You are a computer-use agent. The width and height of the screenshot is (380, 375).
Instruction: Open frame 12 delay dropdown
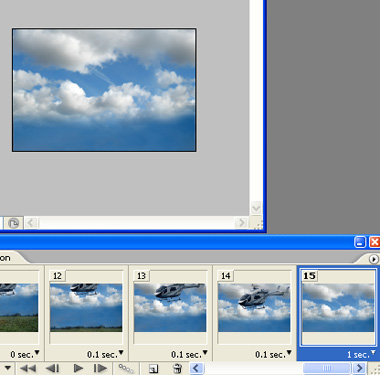tap(121, 352)
